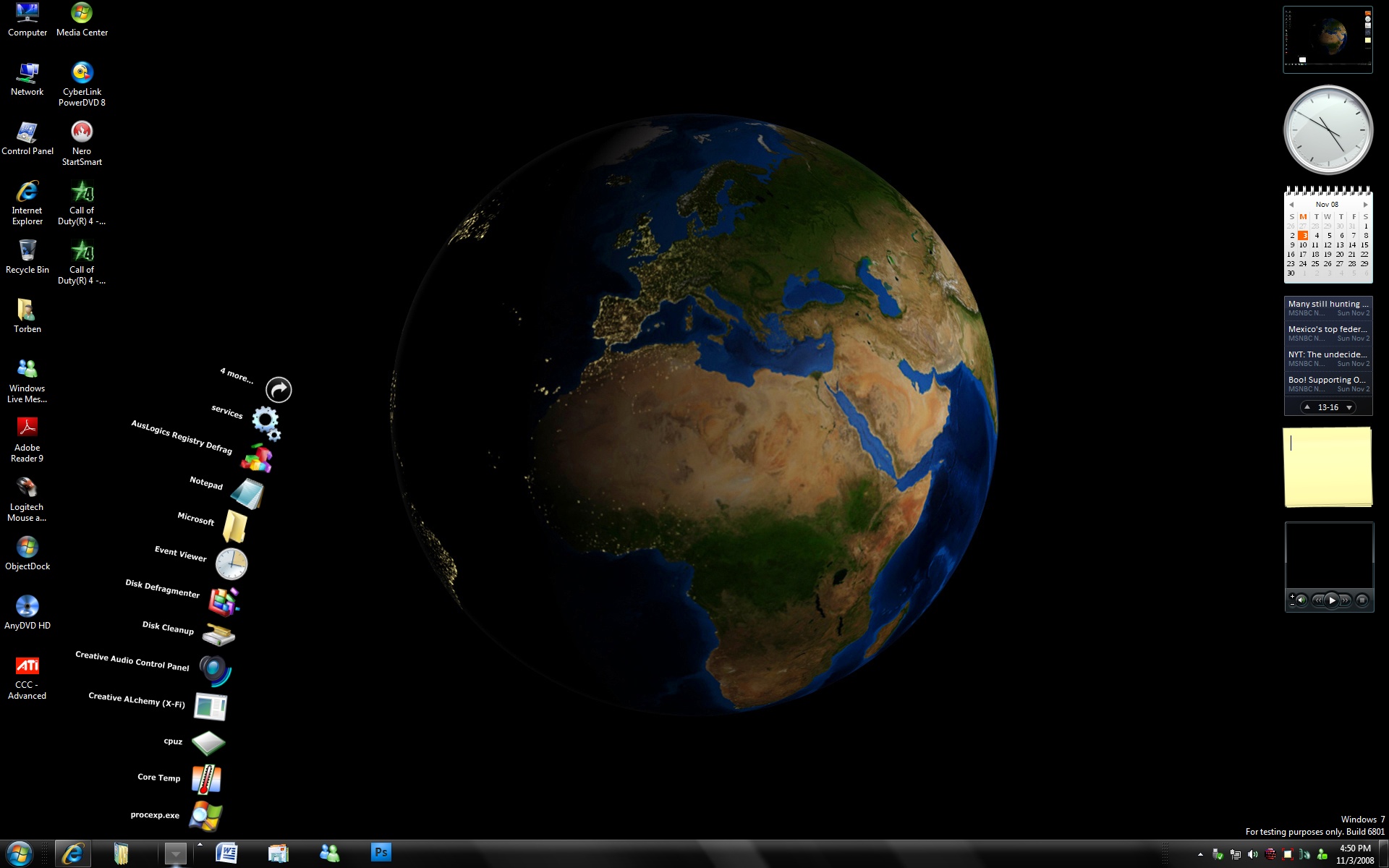Mute the media gadget volume icon
This screenshot has height=868, width=1389.
pos(1301,600)
